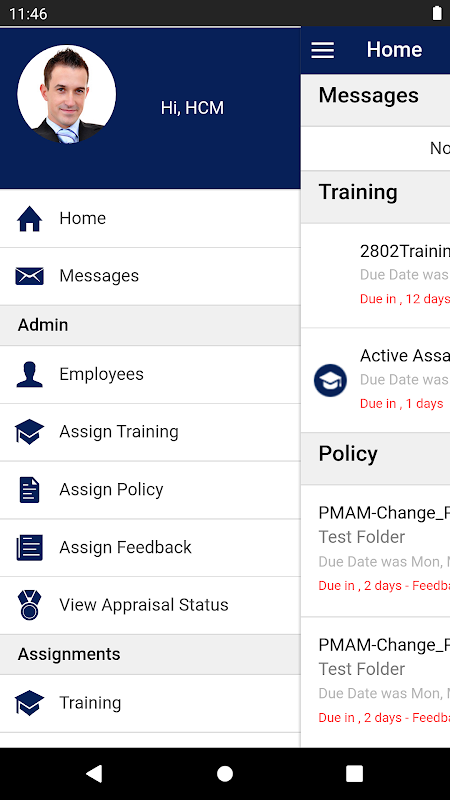This screenshot has width=450, height=800.
Task: Close the drawer with hamburger menu icon
Action: pos(323,50)
